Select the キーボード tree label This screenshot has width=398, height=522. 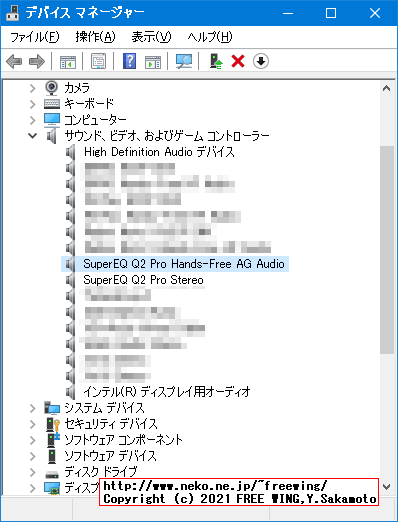pos(89,104)
